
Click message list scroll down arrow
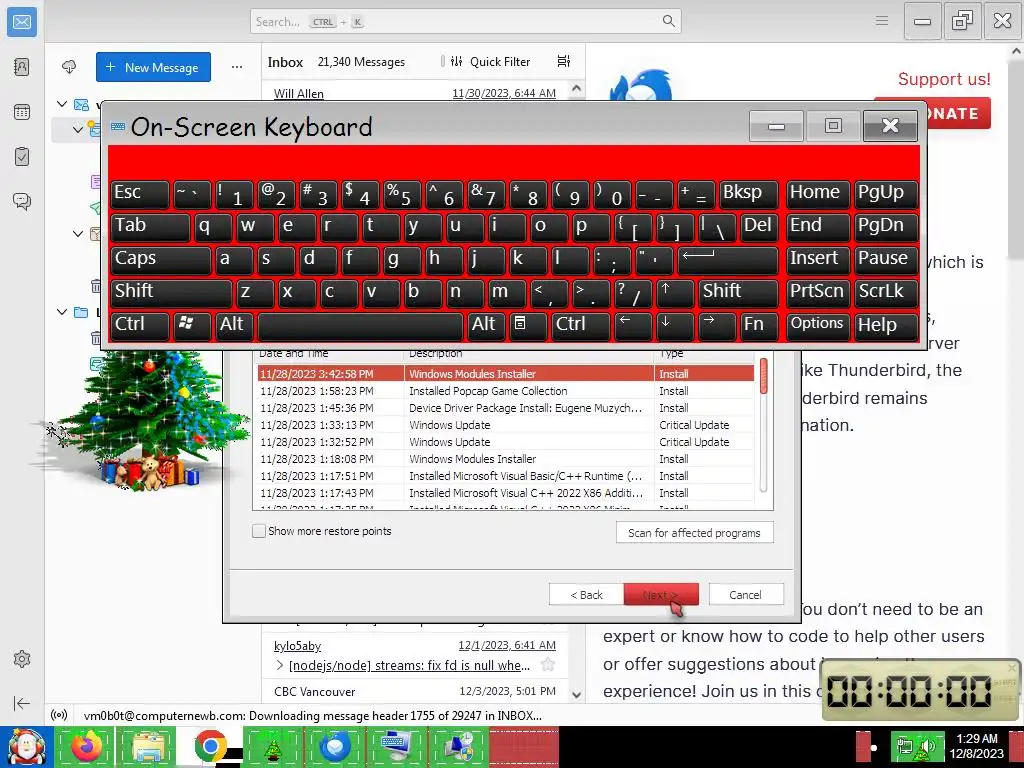coord(576,695)
